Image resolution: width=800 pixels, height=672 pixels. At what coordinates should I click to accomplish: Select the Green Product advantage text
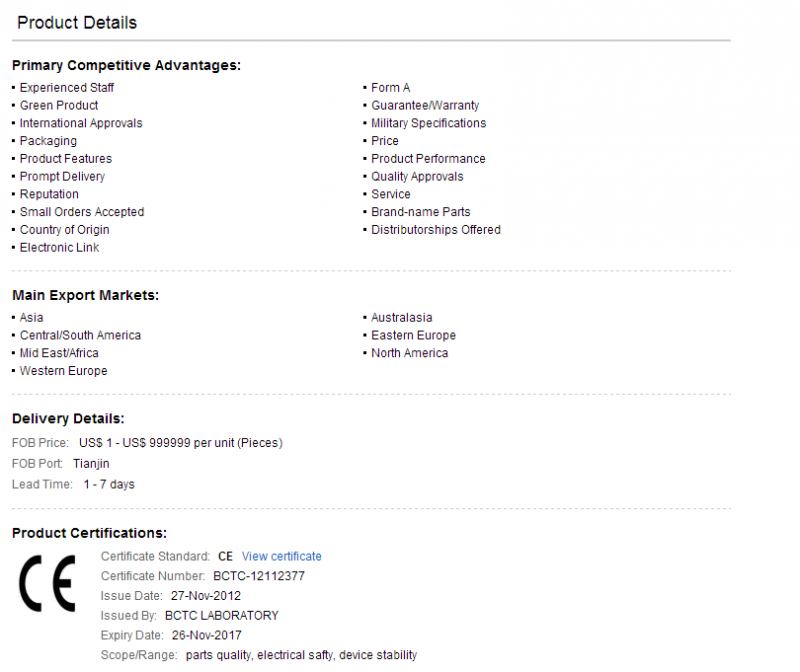pos(59,106)
